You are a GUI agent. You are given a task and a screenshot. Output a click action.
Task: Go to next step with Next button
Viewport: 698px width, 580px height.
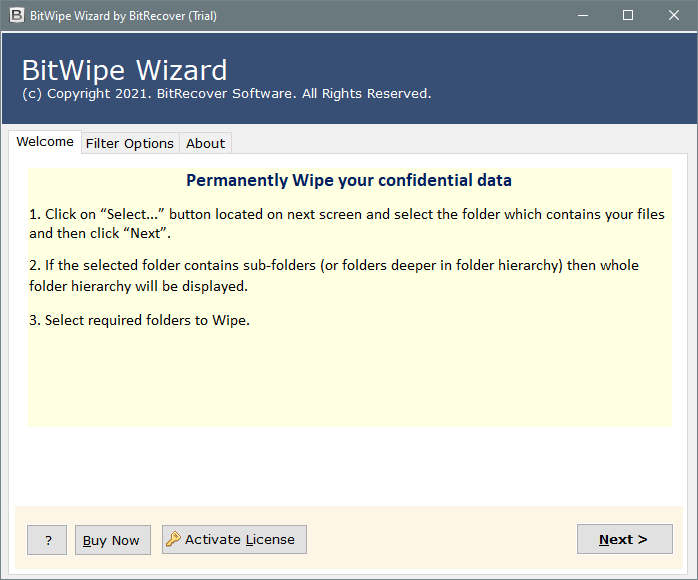point(625,539)
